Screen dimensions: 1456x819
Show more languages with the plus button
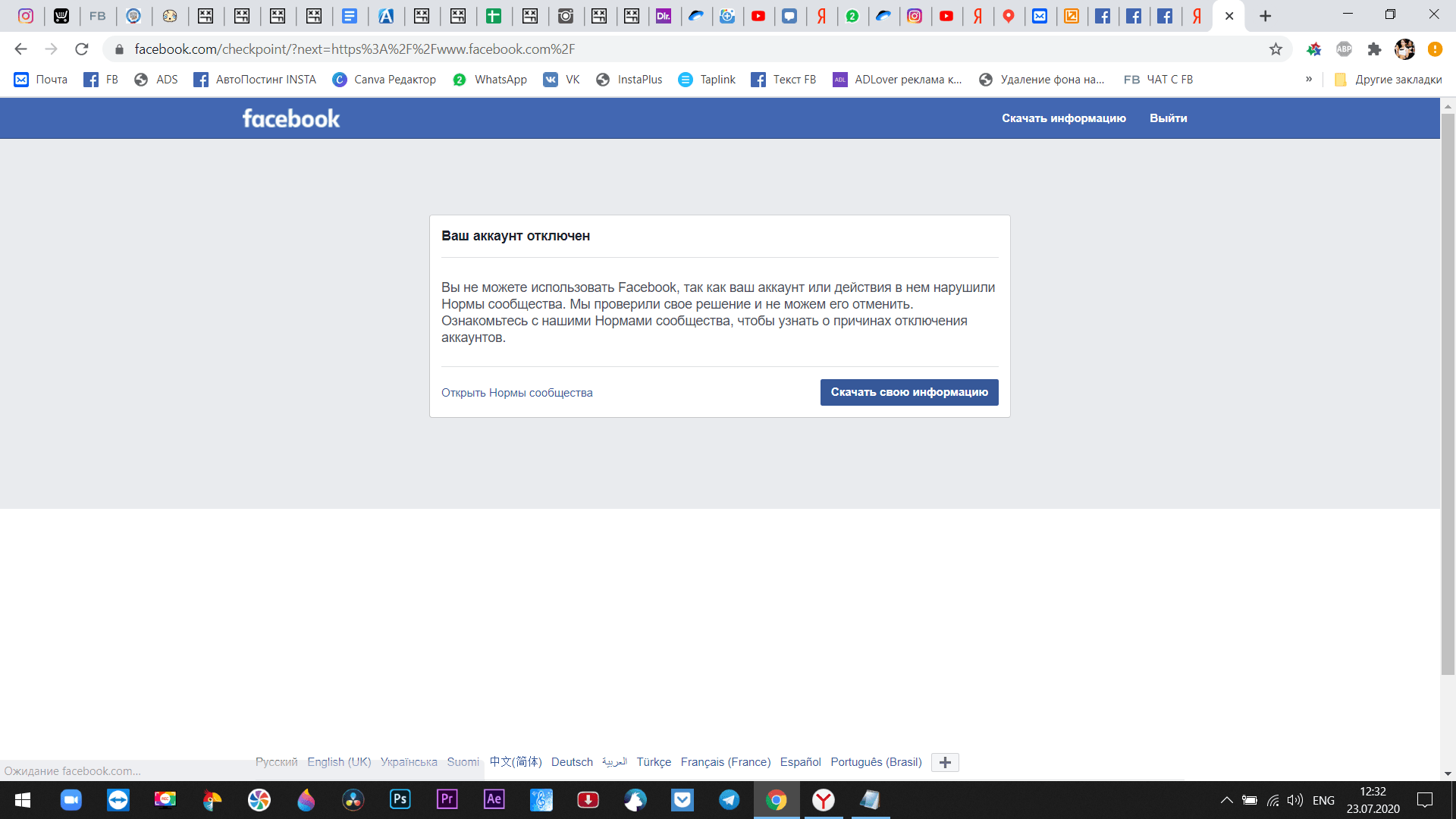coord(945,762)
